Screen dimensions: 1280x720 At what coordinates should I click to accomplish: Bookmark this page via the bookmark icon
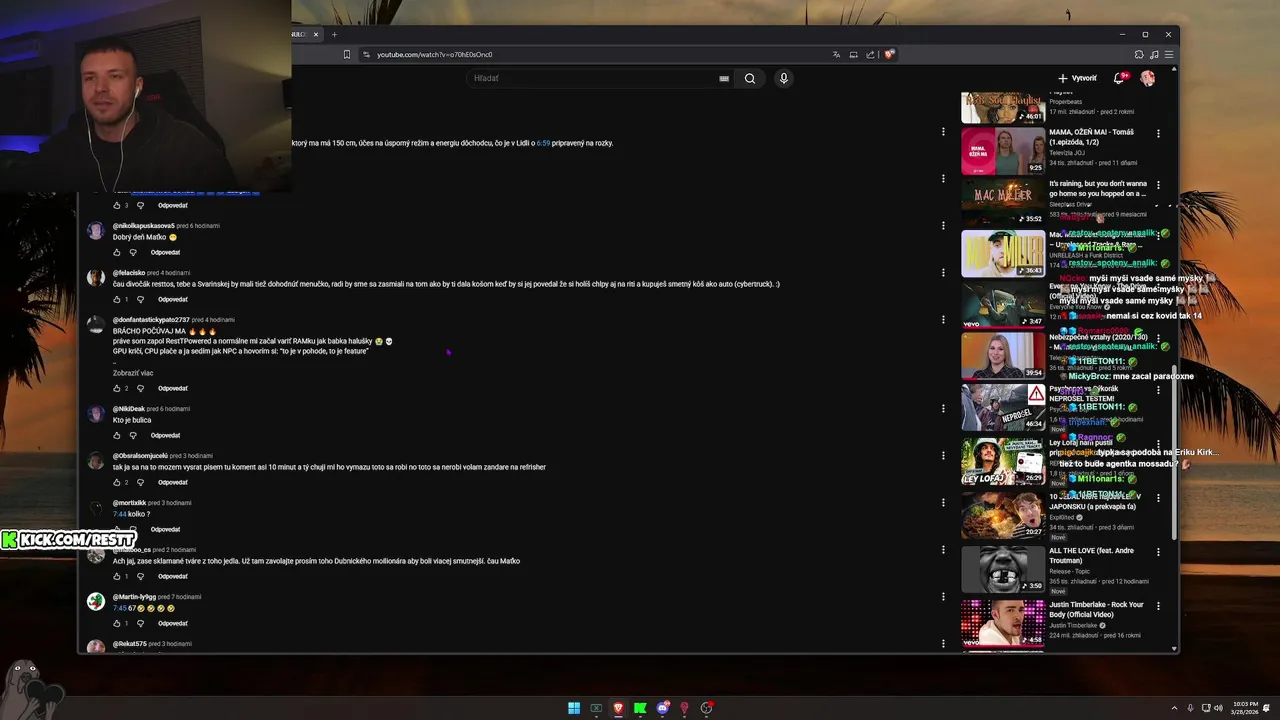[347, 54]
